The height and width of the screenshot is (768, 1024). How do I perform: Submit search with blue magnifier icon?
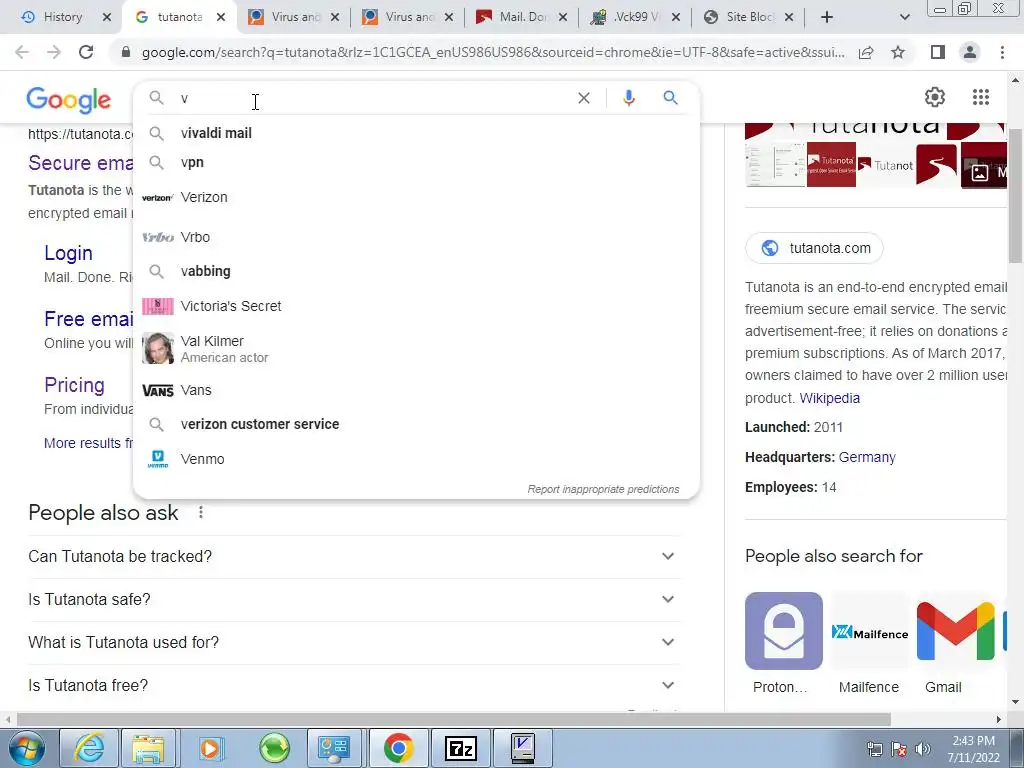click(x=670, y=98)
